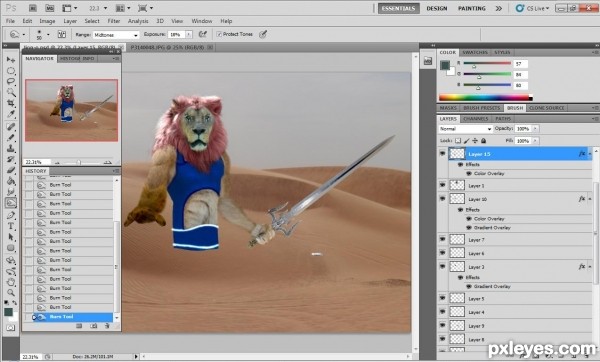Pick a color from the spectrum ramp

tap(485, 98)
